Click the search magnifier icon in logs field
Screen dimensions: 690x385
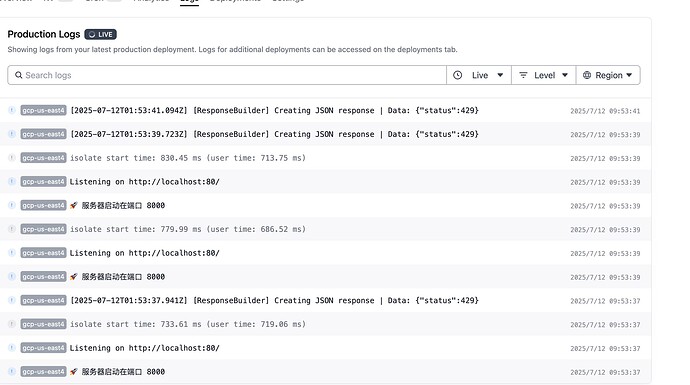(18, 75)
